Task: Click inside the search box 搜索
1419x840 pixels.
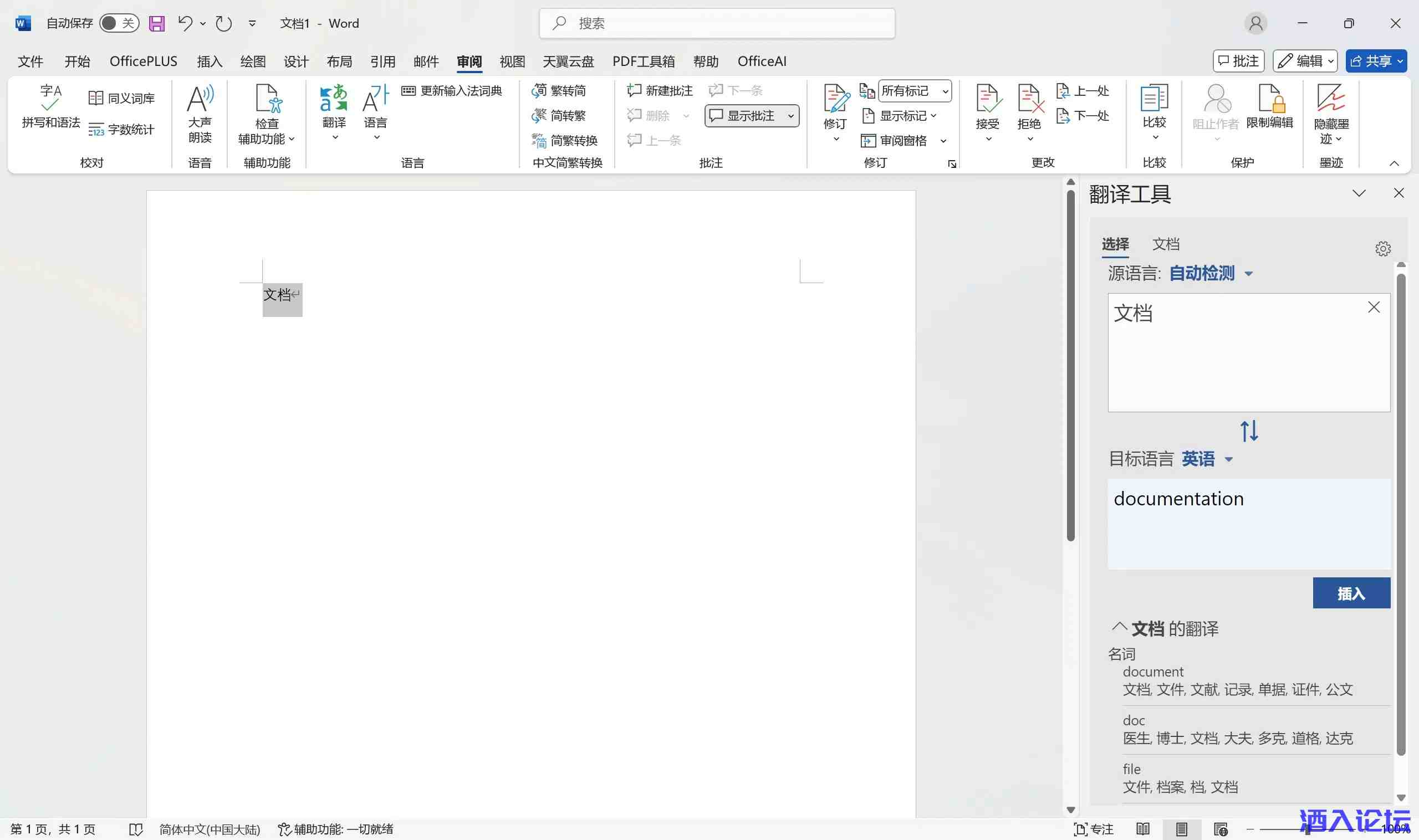Action: [x=717, y=23]
